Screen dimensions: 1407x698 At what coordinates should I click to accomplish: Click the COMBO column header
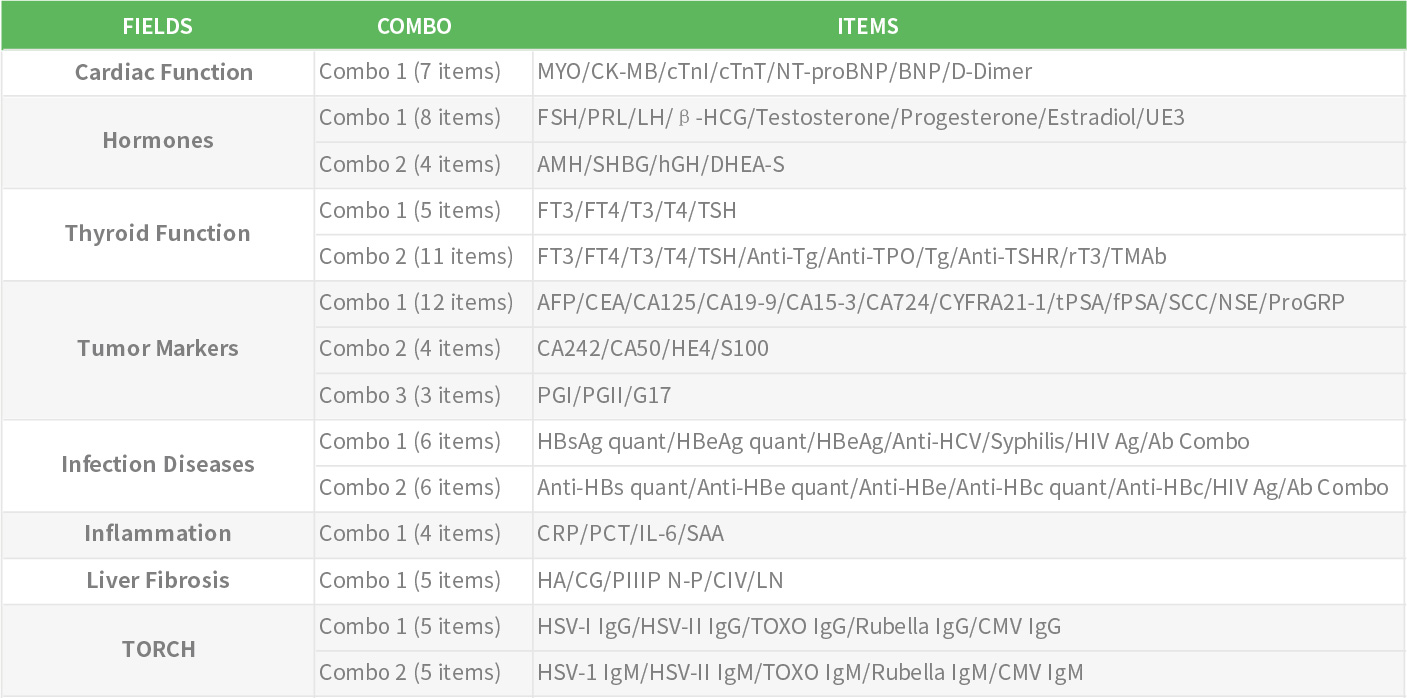click(x=414, y=26)
